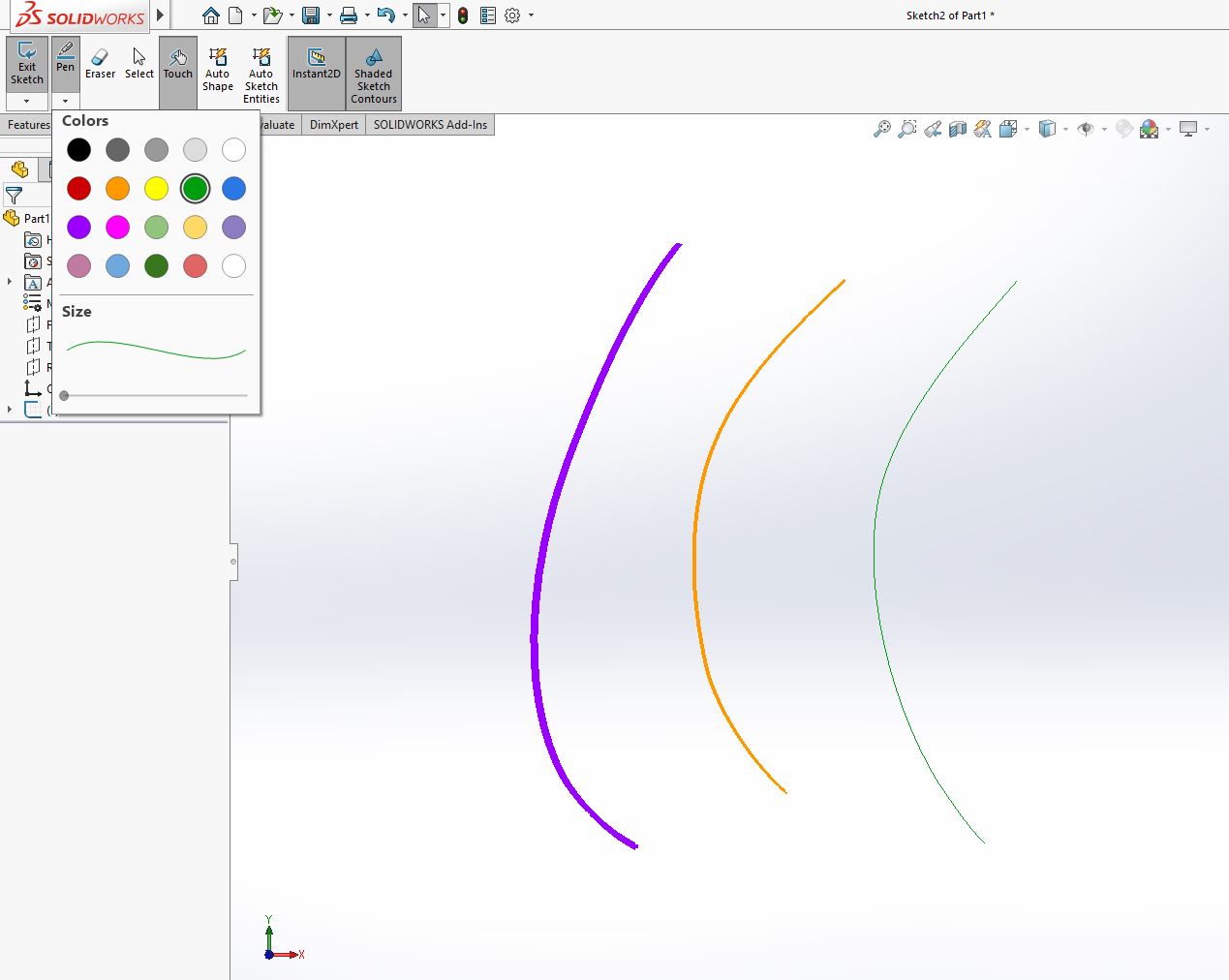
Task: Click the Home icon in the top toolbar
Action: [211, 15]
